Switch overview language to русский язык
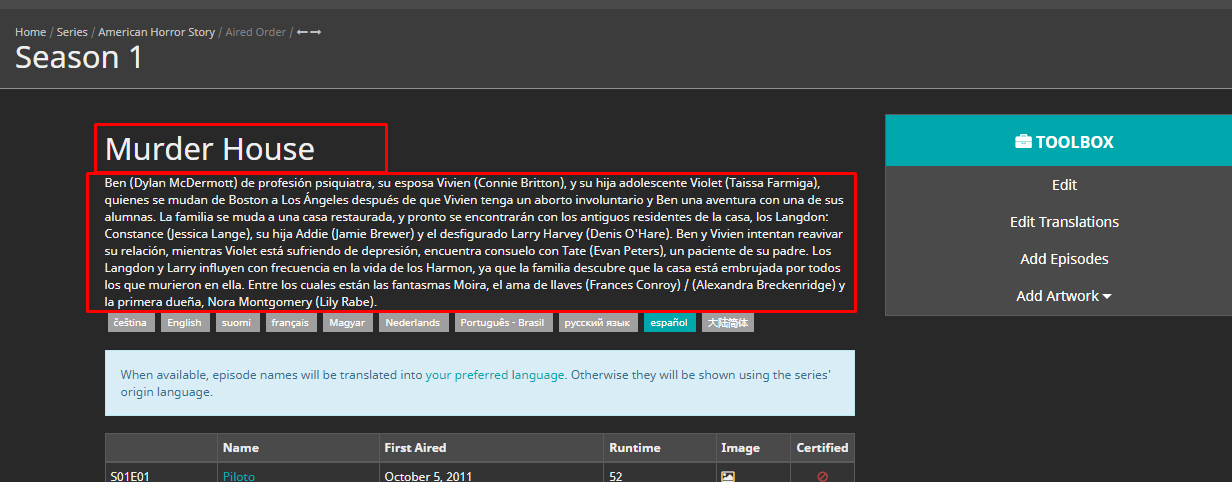Image resolution: width=1232 pixels, height=482 pixels. coord(598,323)
